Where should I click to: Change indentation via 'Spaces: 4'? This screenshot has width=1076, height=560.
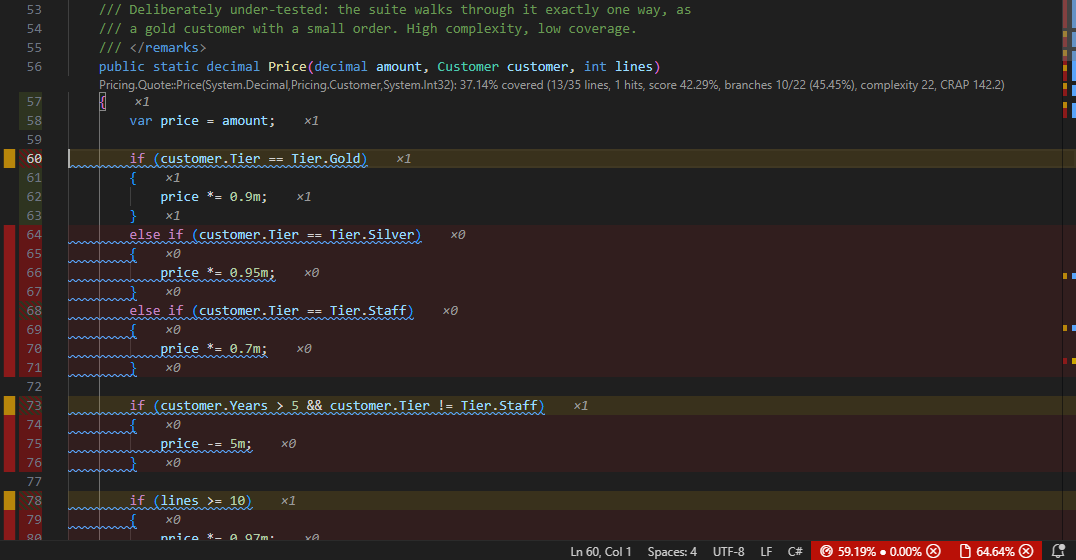tap(672, 551)
